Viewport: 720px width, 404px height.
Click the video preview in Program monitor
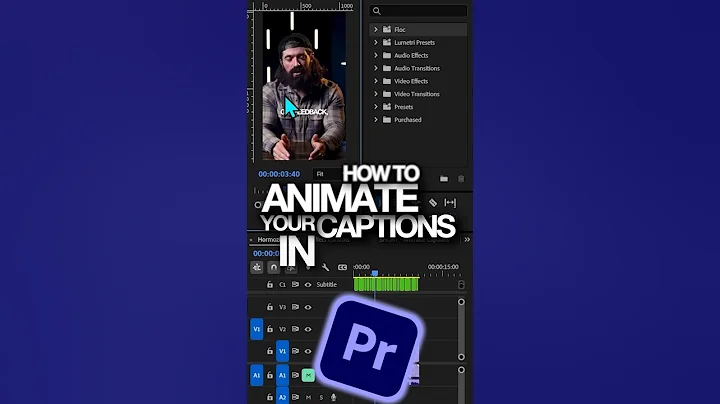coord(304,86)
